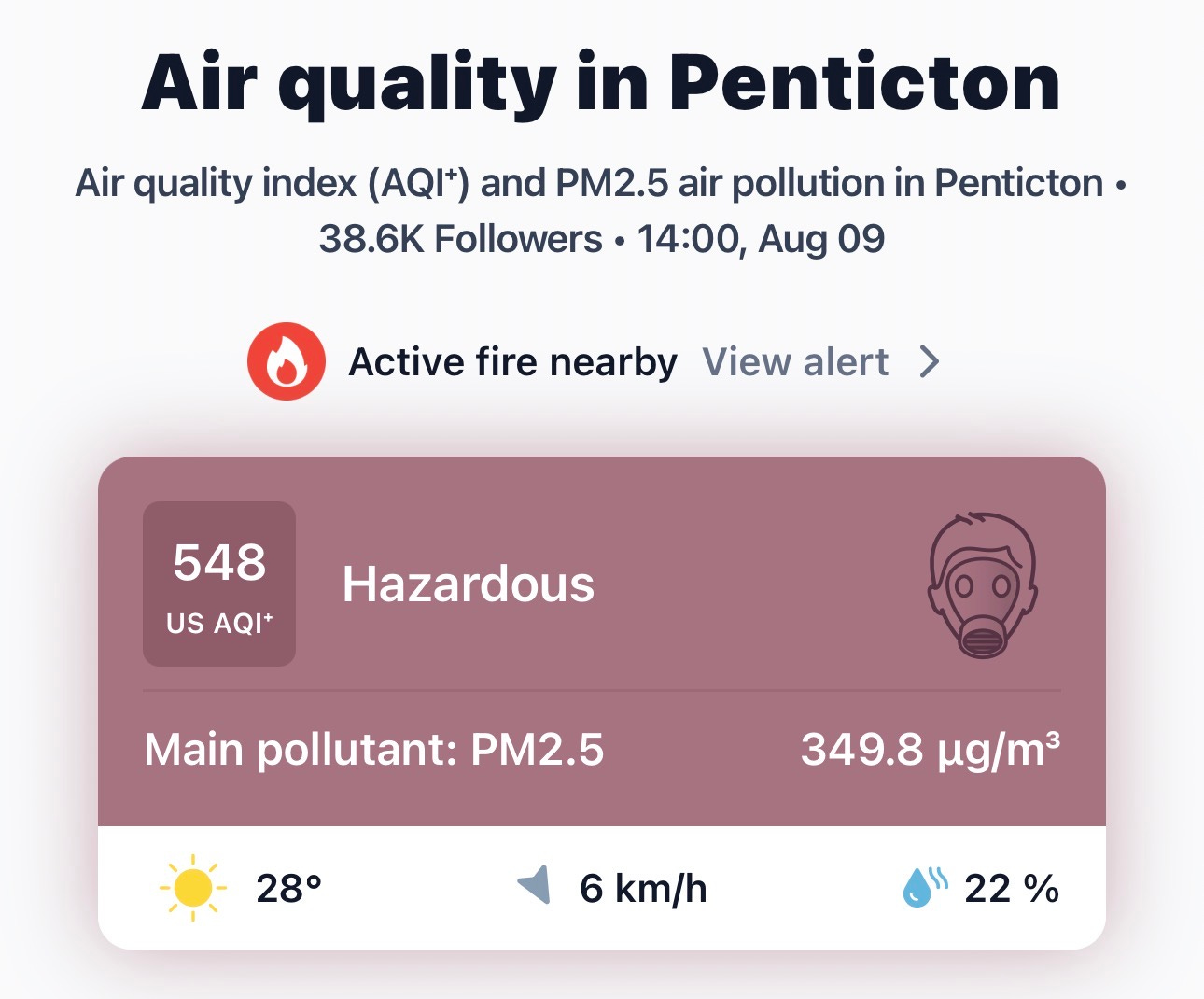
Task: Click the blue humidity droplet icon
Action: coord(925,887)
